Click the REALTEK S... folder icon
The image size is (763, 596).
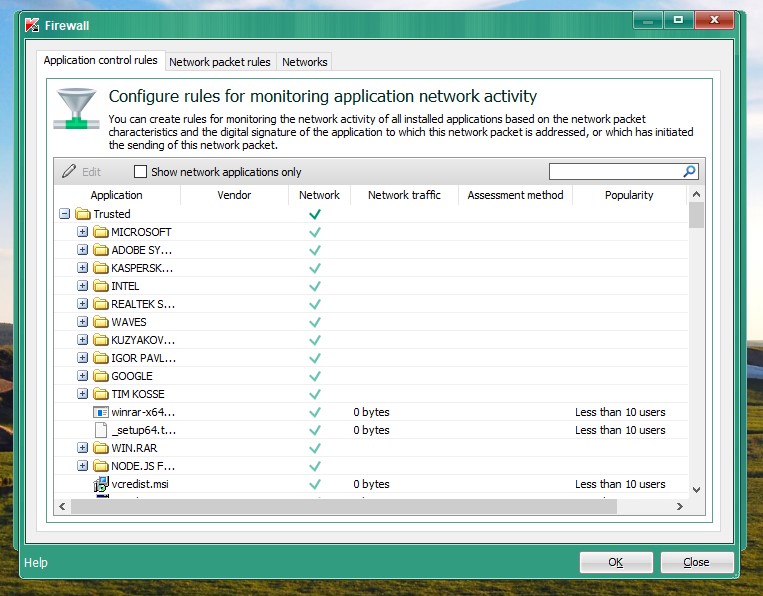point(101,304)
